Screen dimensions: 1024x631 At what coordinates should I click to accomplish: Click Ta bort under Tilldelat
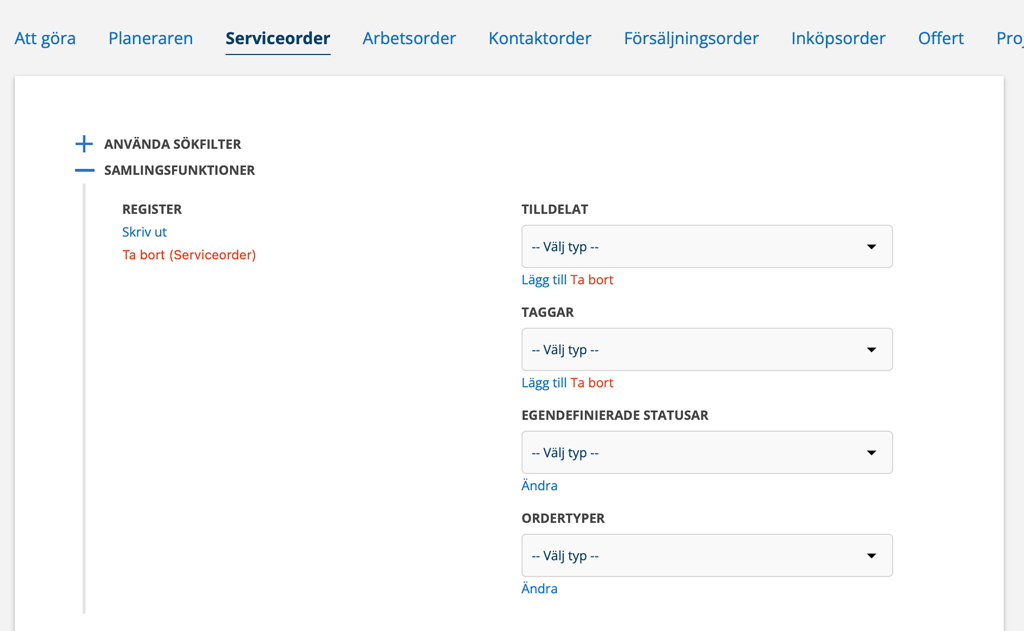coord(592,280)
